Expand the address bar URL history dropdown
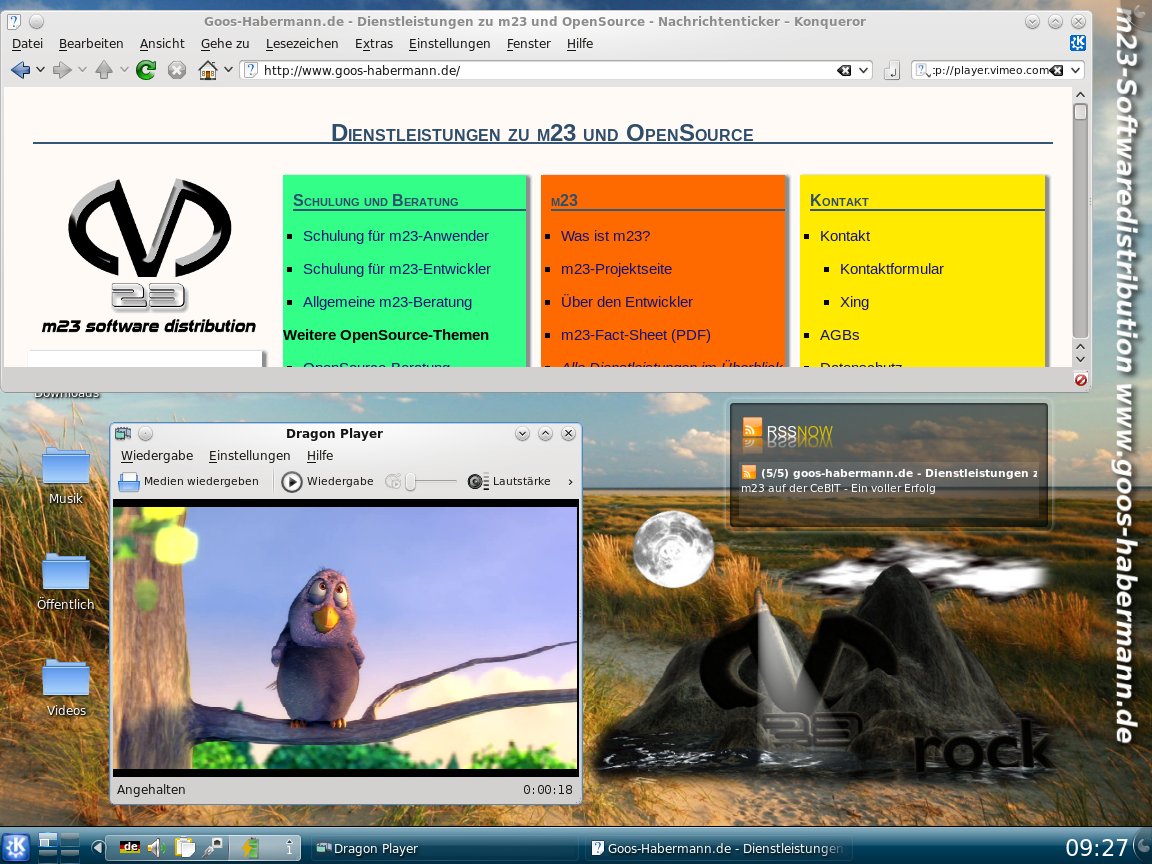The image size is (1152, 864). (x=864, y=71)
